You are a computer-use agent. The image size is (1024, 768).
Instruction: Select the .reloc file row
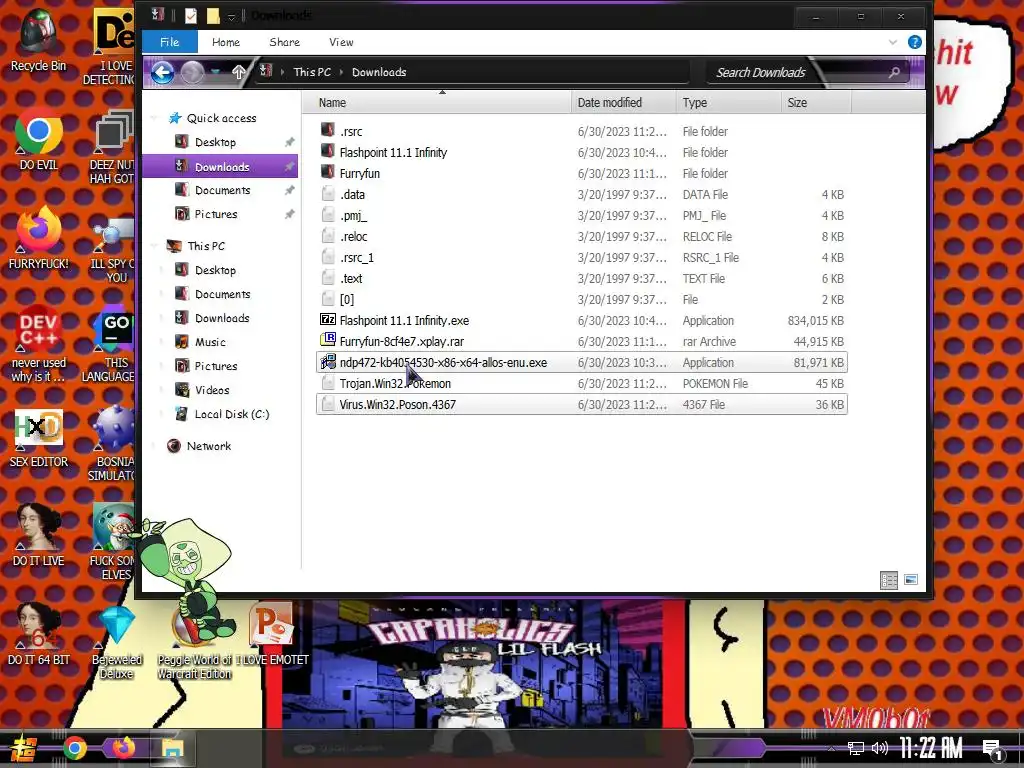coord(582,236)
